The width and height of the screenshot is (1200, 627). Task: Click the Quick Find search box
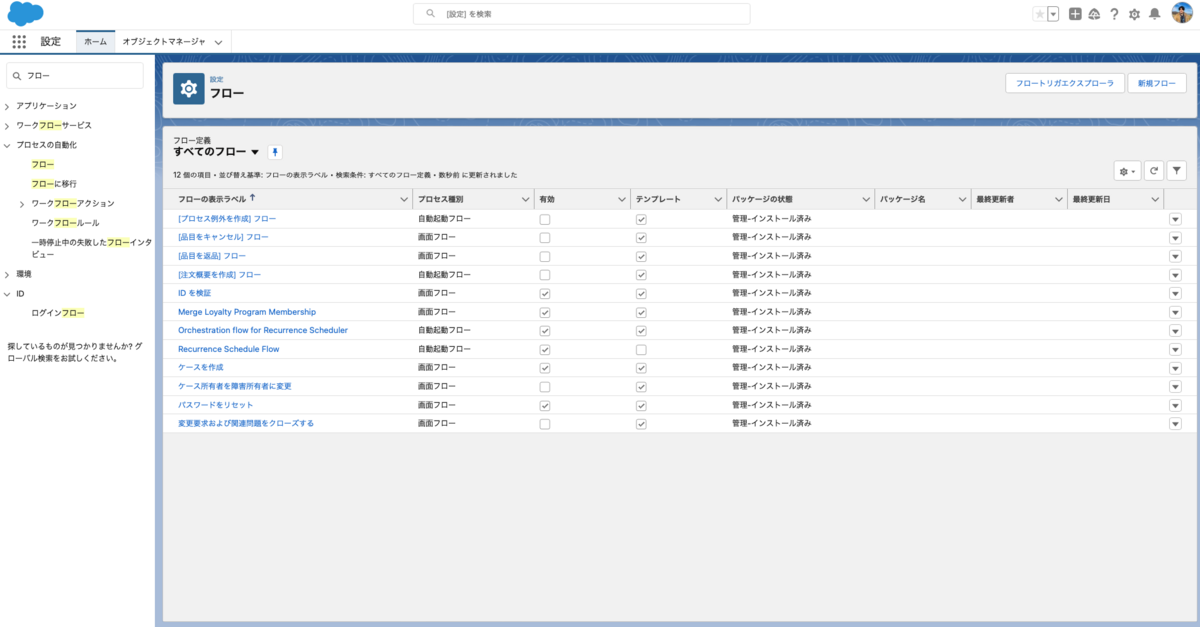[75, 75]
